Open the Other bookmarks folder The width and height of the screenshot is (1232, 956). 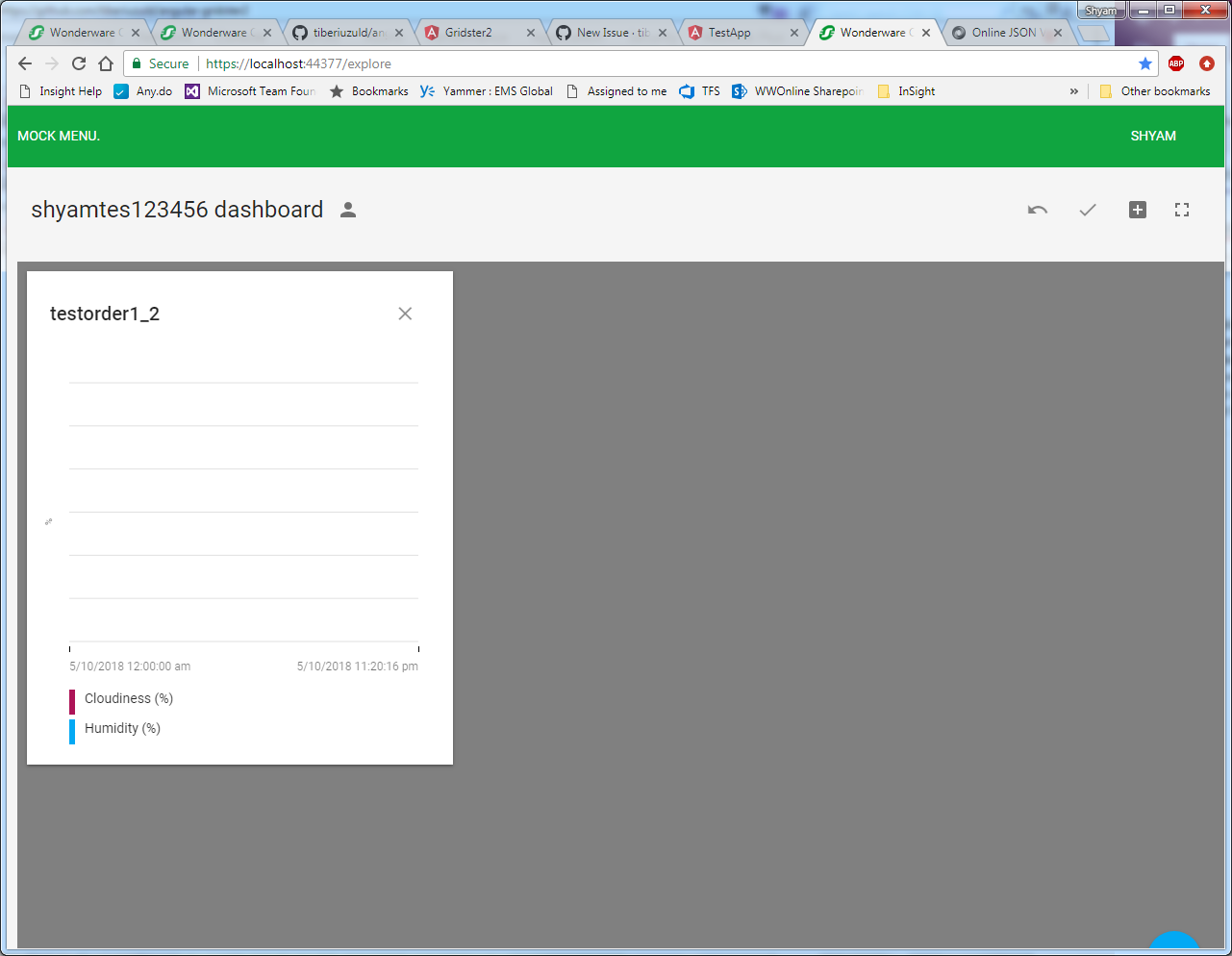(1155, 91)
